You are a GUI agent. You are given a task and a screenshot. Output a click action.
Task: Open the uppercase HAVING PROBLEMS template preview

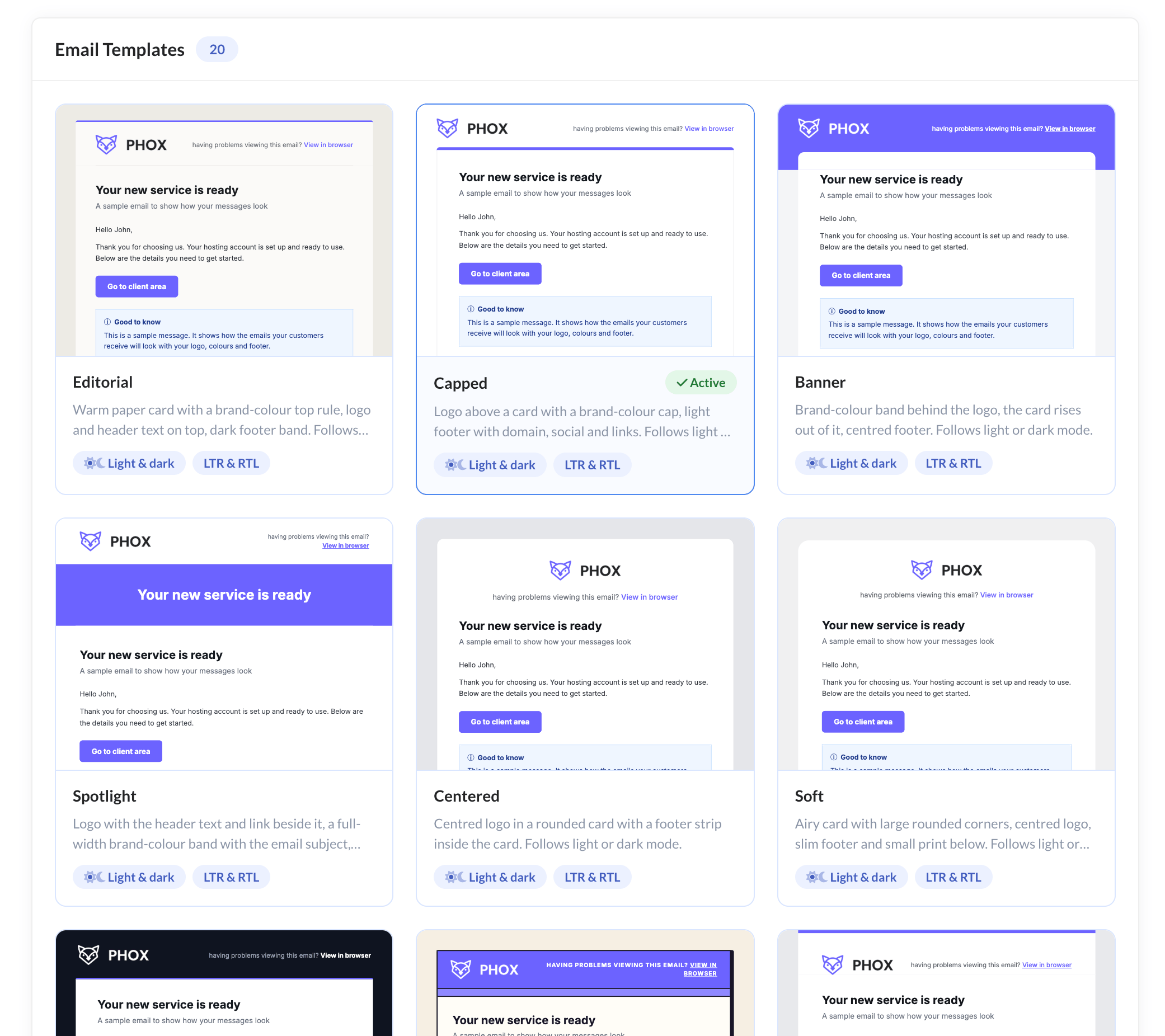click(x=585, y=982)
